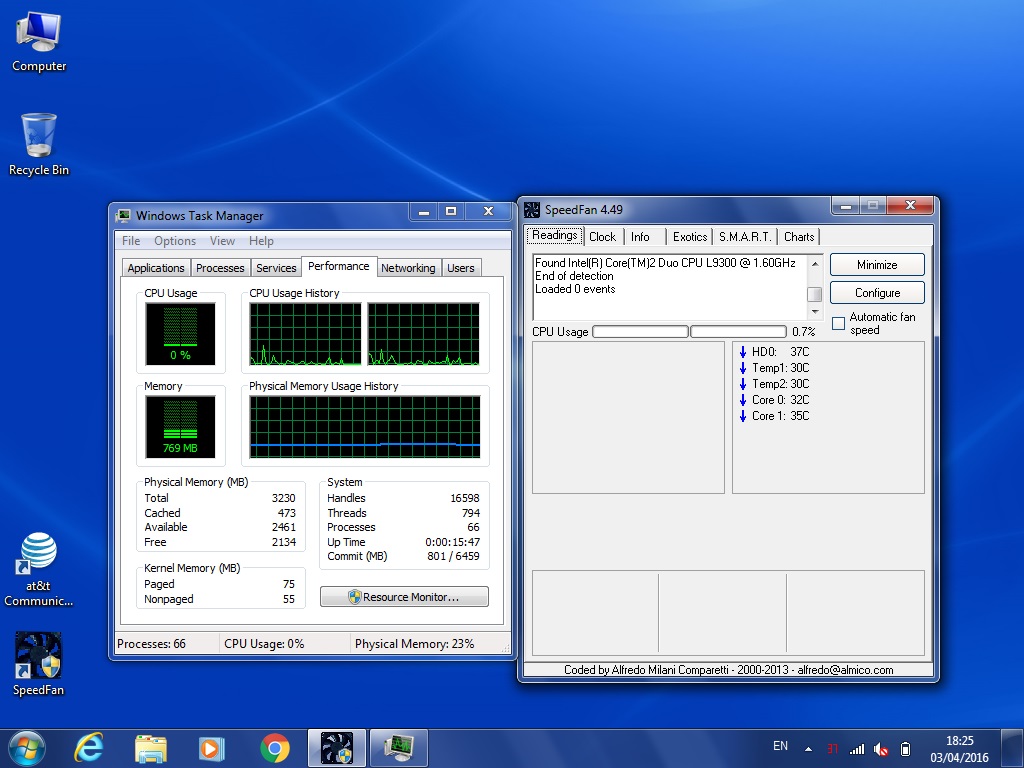Image resolution: width=1024 pixels, height=768 pixels.
Task: Switch to Networking tab
Action: click(408, 268)
